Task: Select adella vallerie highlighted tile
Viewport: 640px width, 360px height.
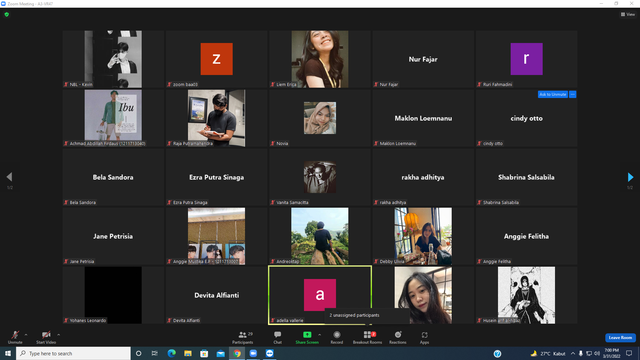Action: pyautogui.click(x=320, y=295)
